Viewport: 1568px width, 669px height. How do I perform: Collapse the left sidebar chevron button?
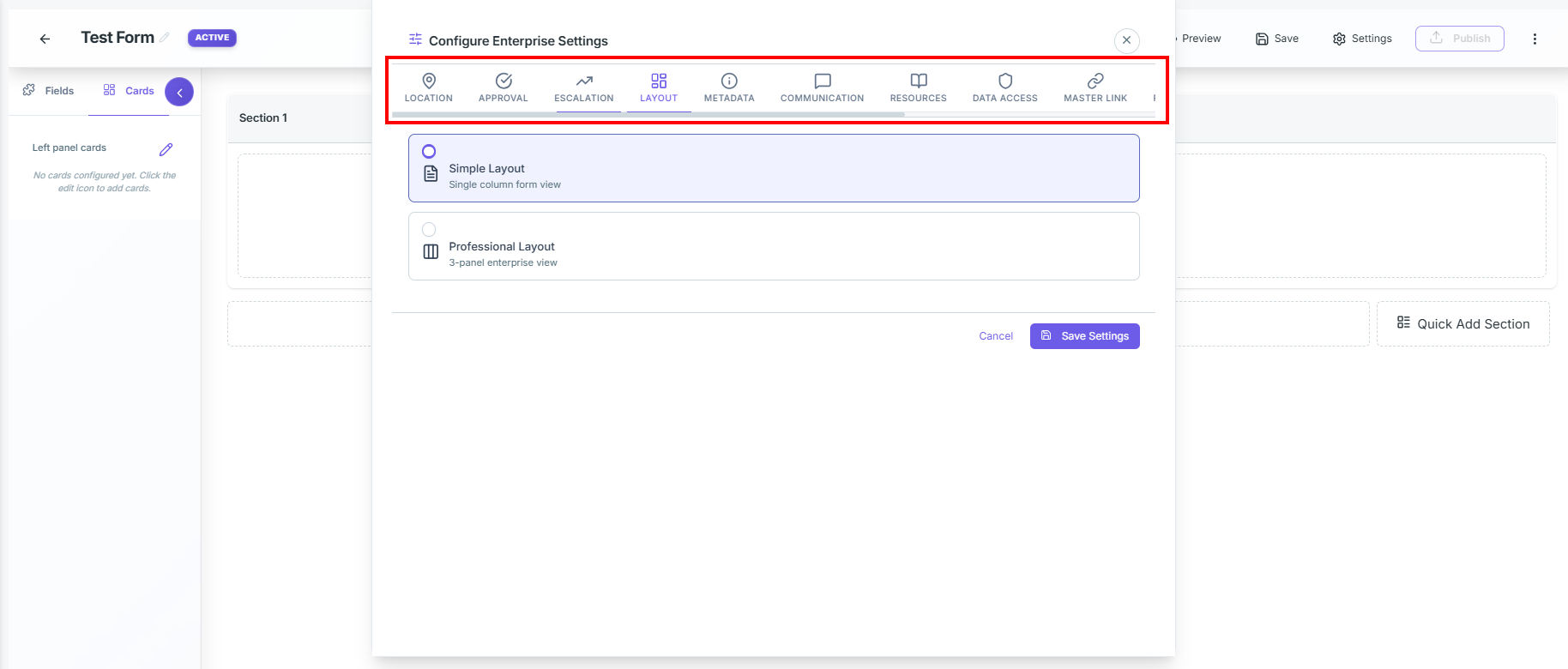[x=179, y=92]
